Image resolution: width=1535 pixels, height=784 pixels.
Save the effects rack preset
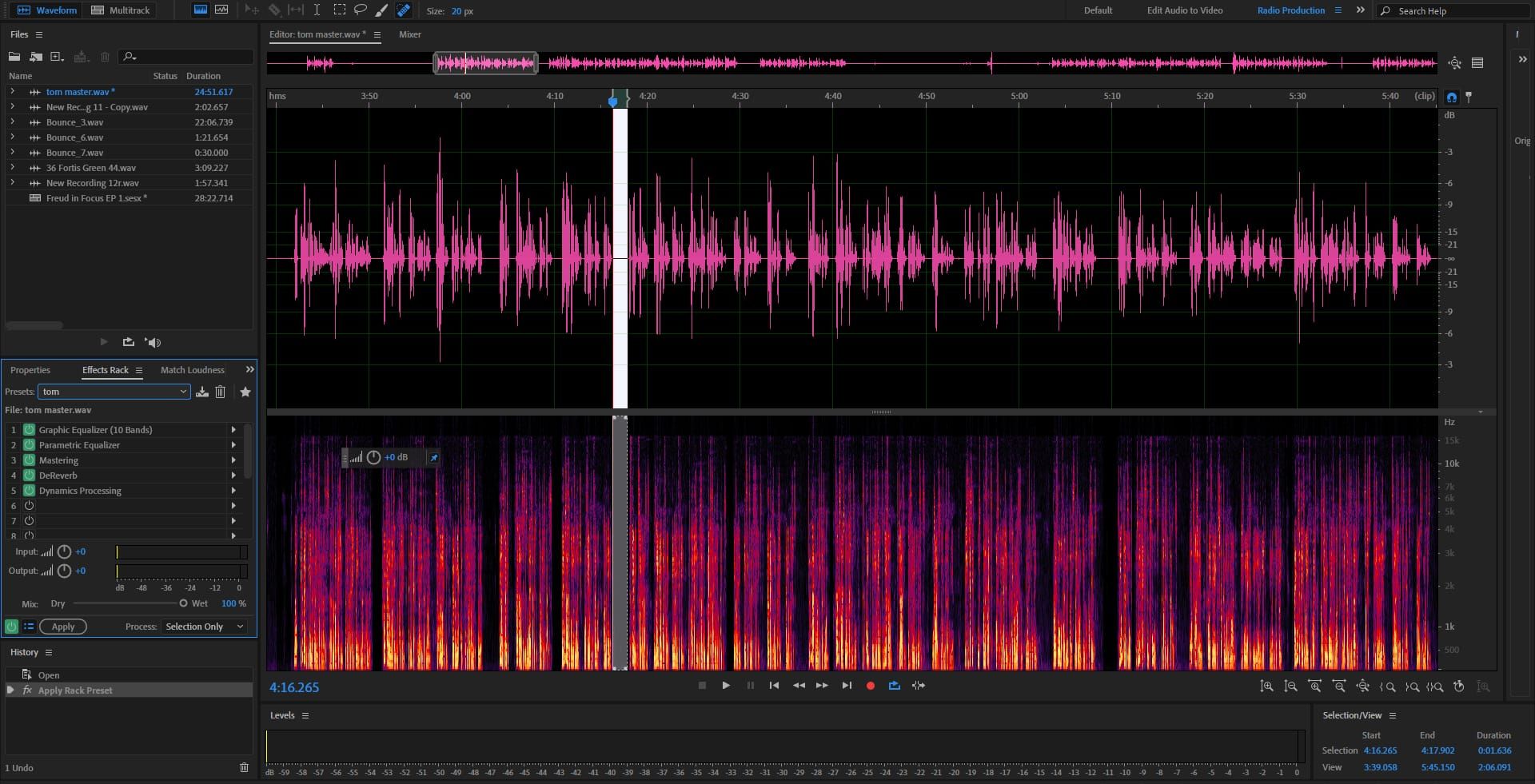[202, 392]
